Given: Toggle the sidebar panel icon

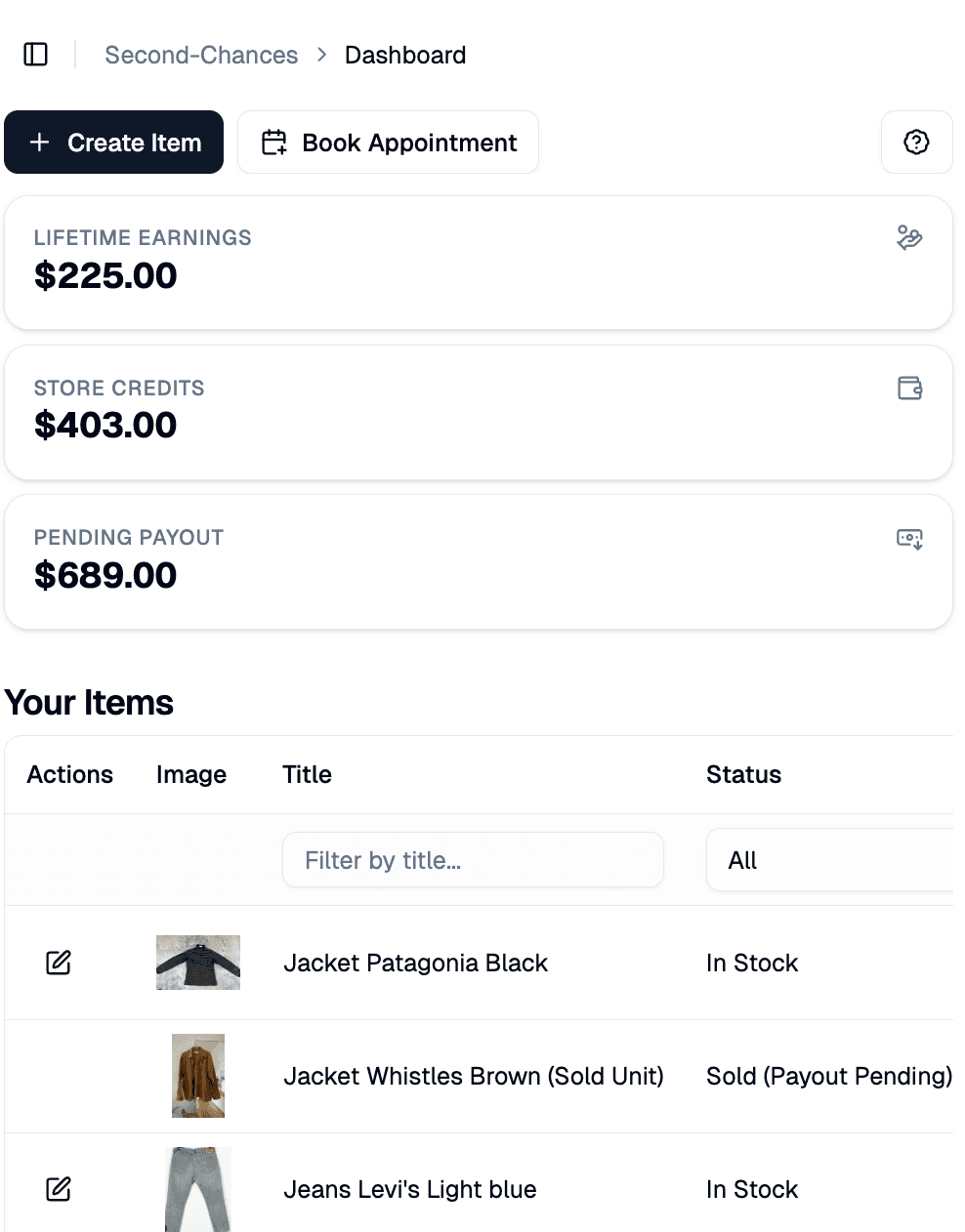Looking at the screenshot, I should tap(36, 55).
